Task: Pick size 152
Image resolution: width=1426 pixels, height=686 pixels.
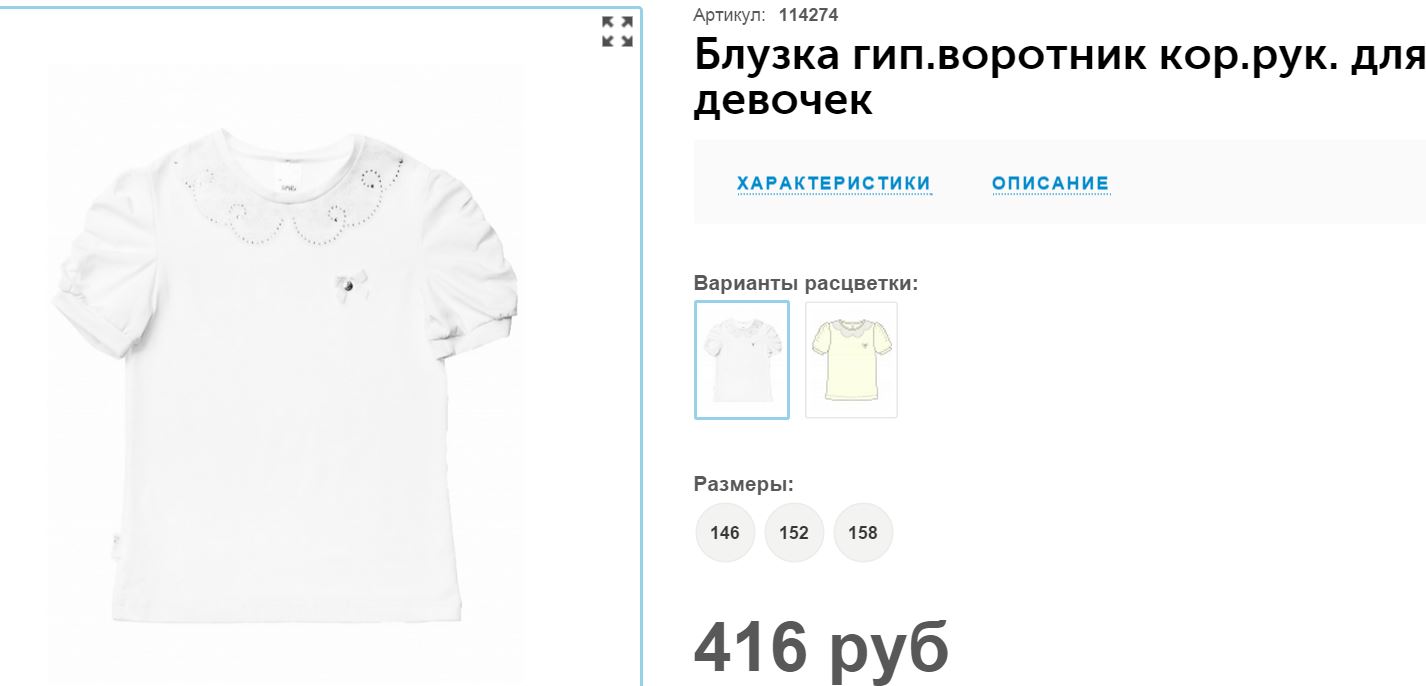Action: tap(794, 532)
